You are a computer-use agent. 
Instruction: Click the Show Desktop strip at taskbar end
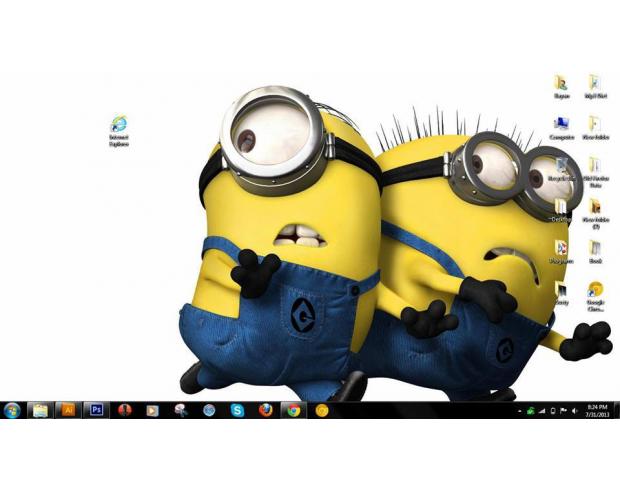point(617,410)
